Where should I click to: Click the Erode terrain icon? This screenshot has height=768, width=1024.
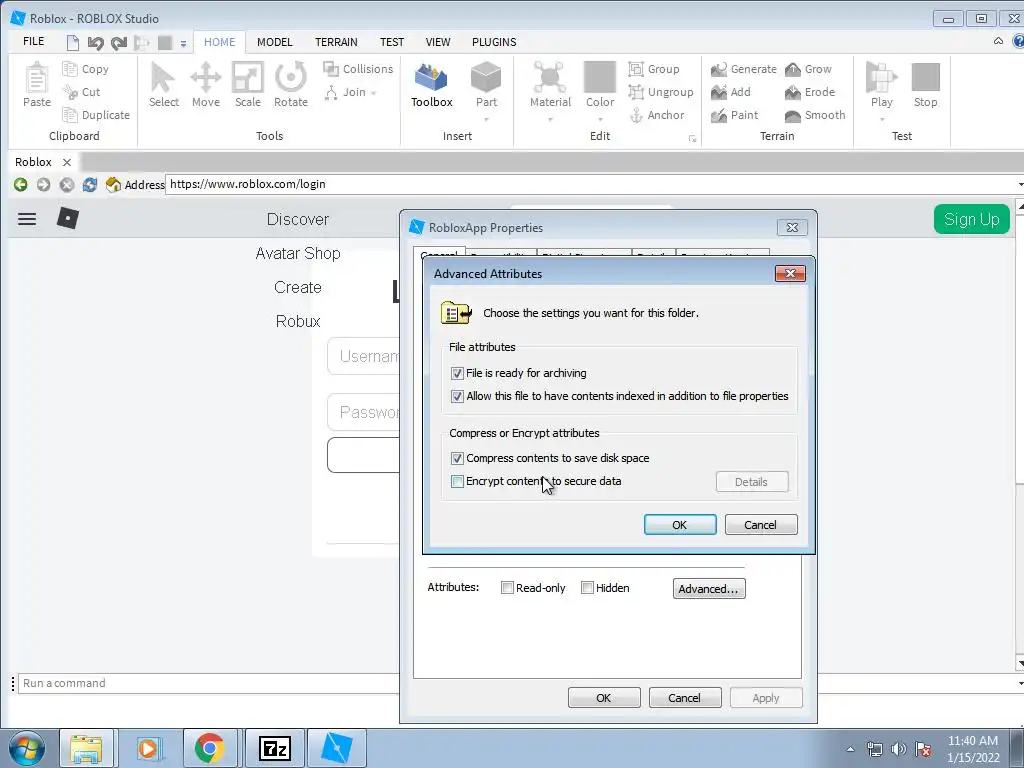coord(793,92)
